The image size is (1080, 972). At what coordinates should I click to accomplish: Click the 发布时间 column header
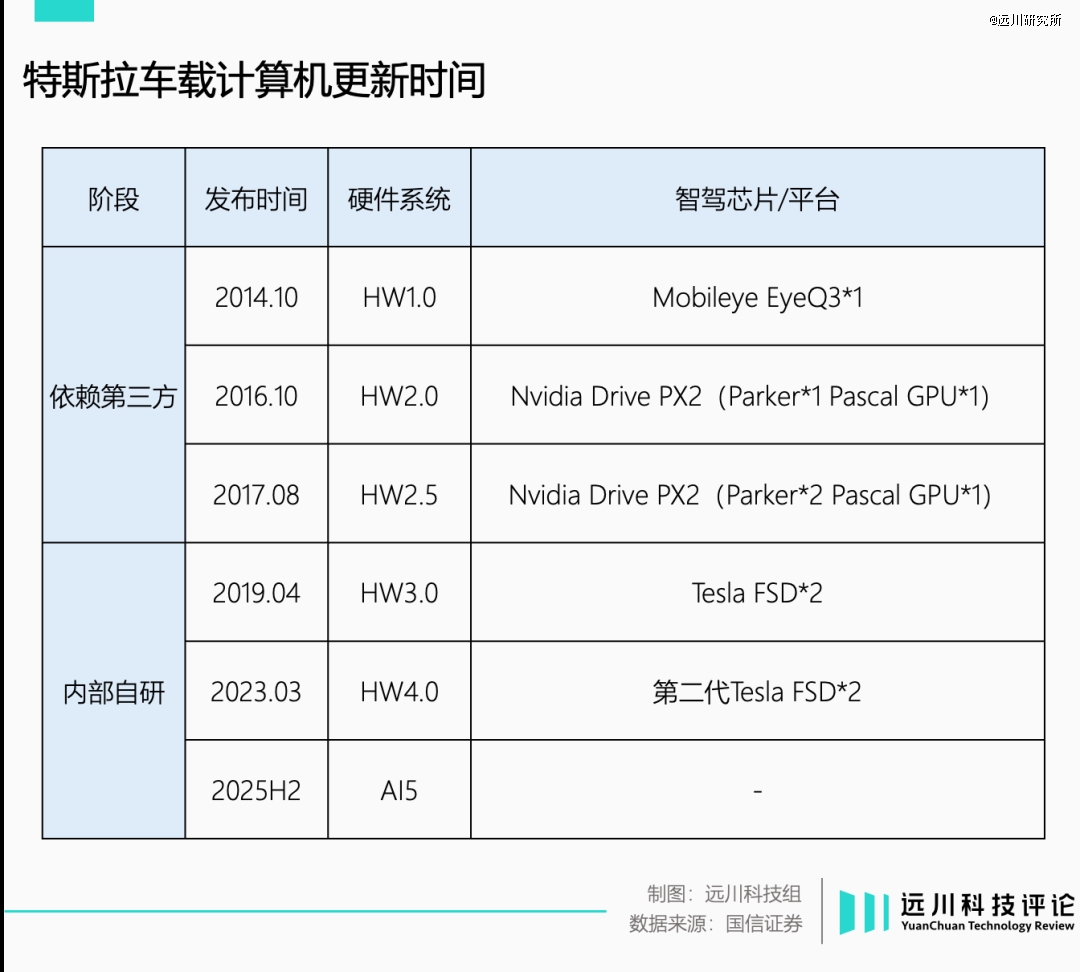coord(256,198)
